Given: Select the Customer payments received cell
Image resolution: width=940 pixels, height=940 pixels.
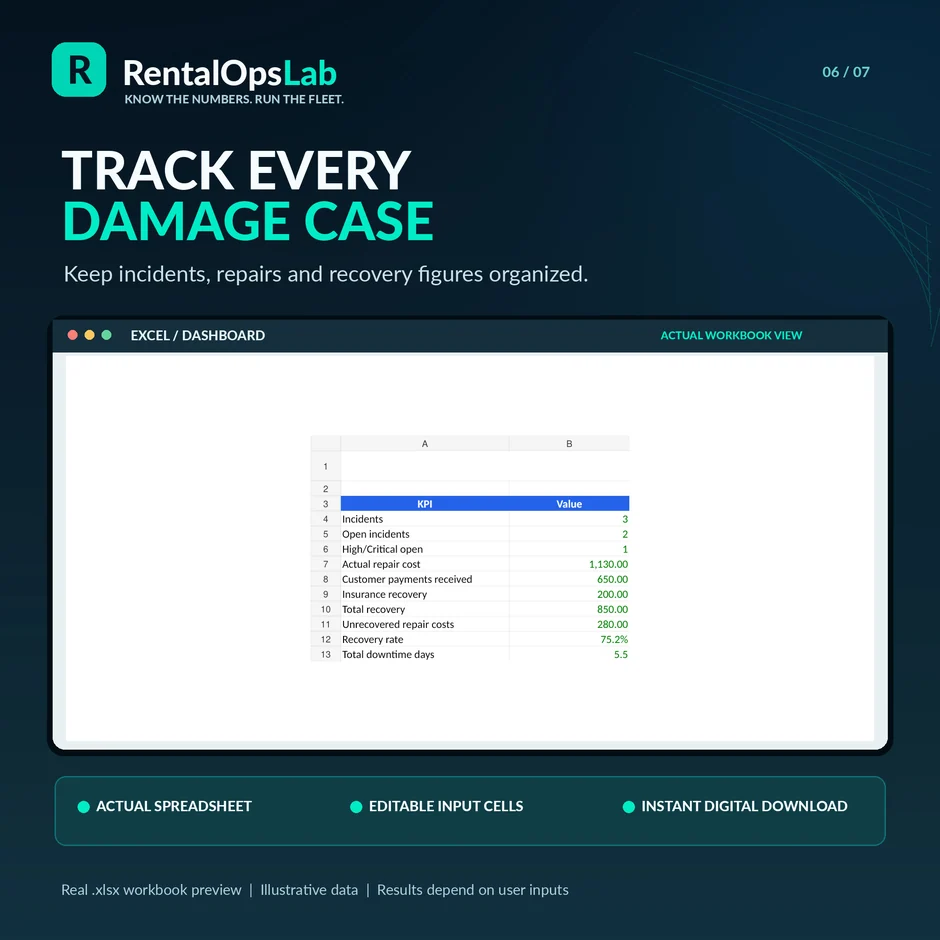Looking at the screenshot, I should pyautogui.click(x=424, y=579).
